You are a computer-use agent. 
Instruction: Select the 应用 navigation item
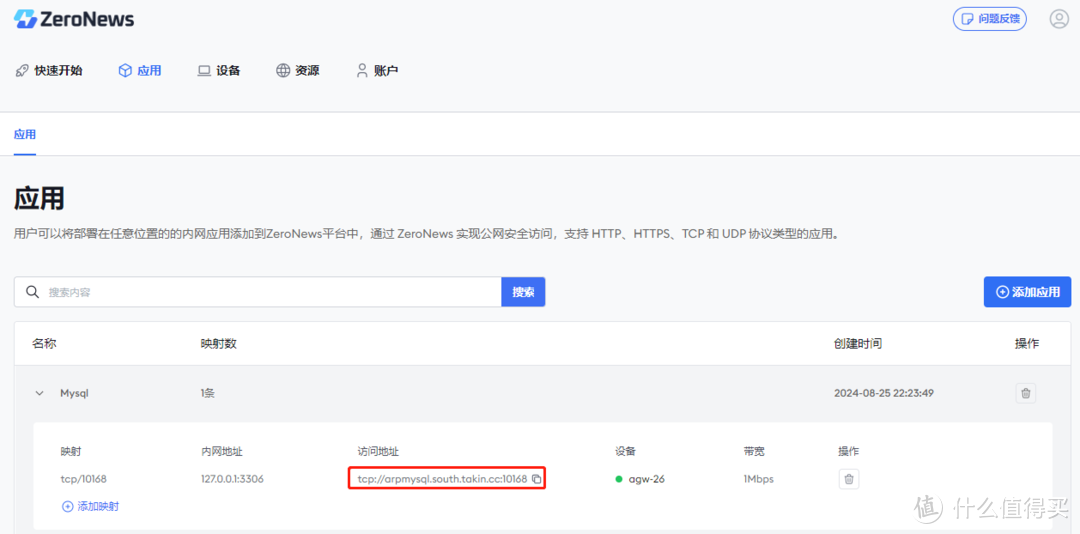[140, 70]
